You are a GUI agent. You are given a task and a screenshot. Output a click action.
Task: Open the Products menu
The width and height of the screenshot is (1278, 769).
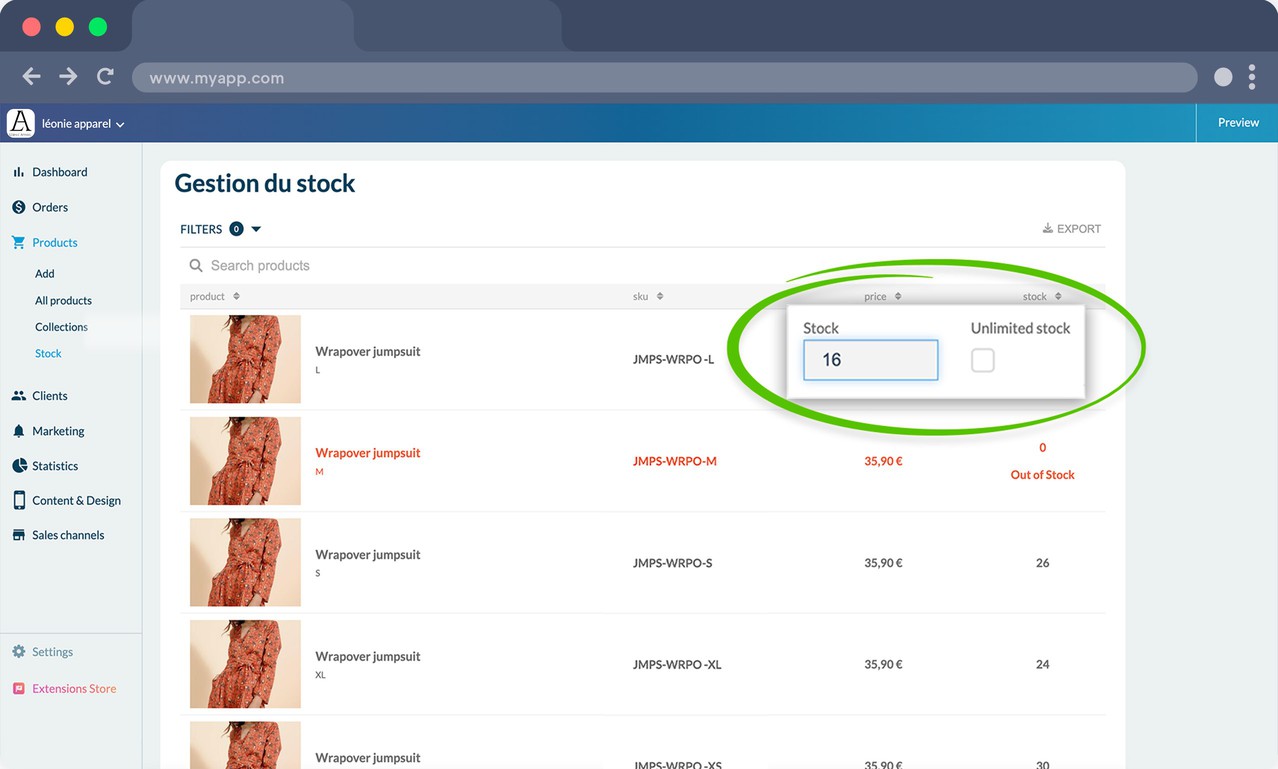[x=55, y=242]
